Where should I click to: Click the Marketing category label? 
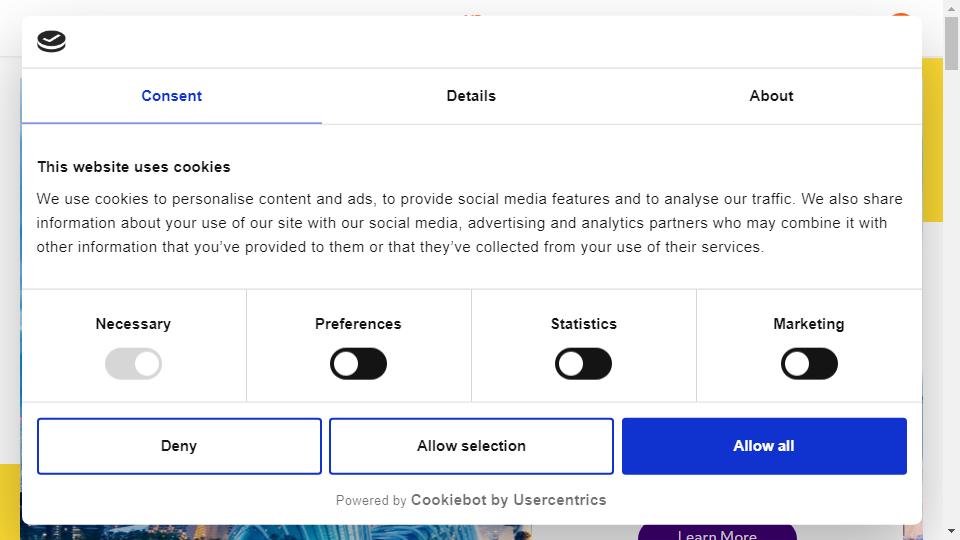pyautogui.click(x=809, y=324)
